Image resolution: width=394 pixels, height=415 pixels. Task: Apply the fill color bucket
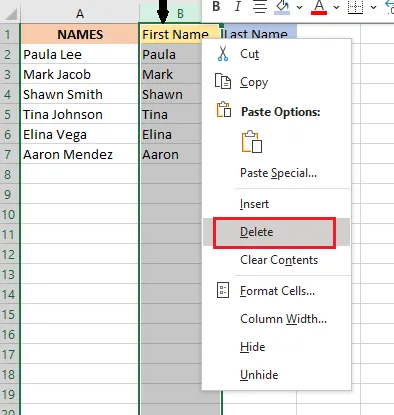click(282, 7)
